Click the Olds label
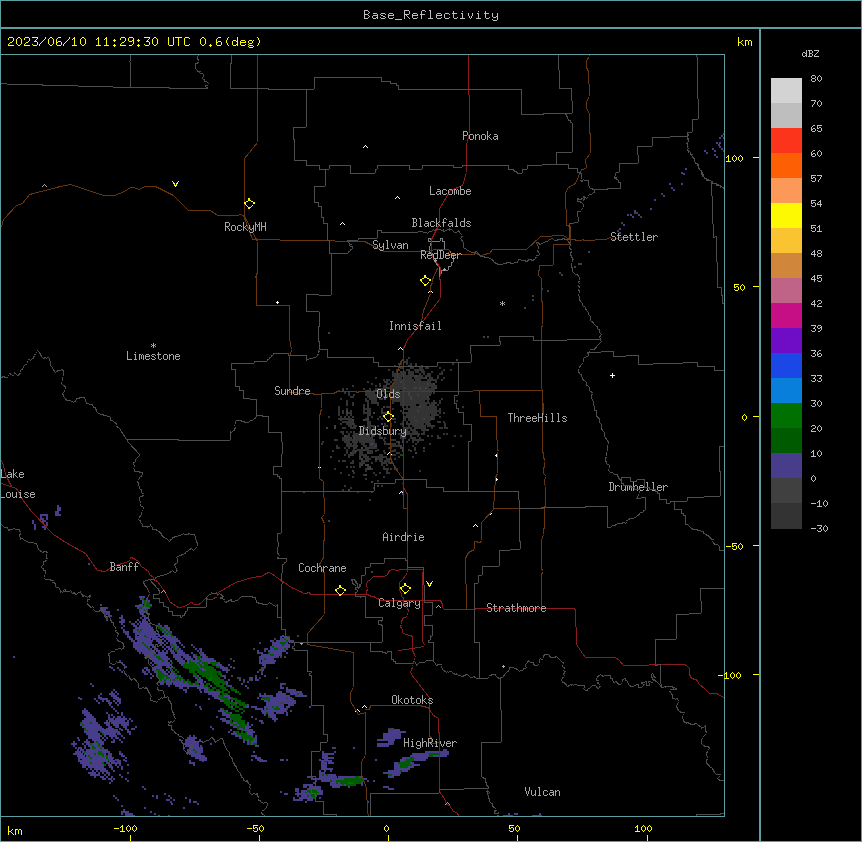The width and height of the screenshot is (862, 842). [x=388, y=394]
